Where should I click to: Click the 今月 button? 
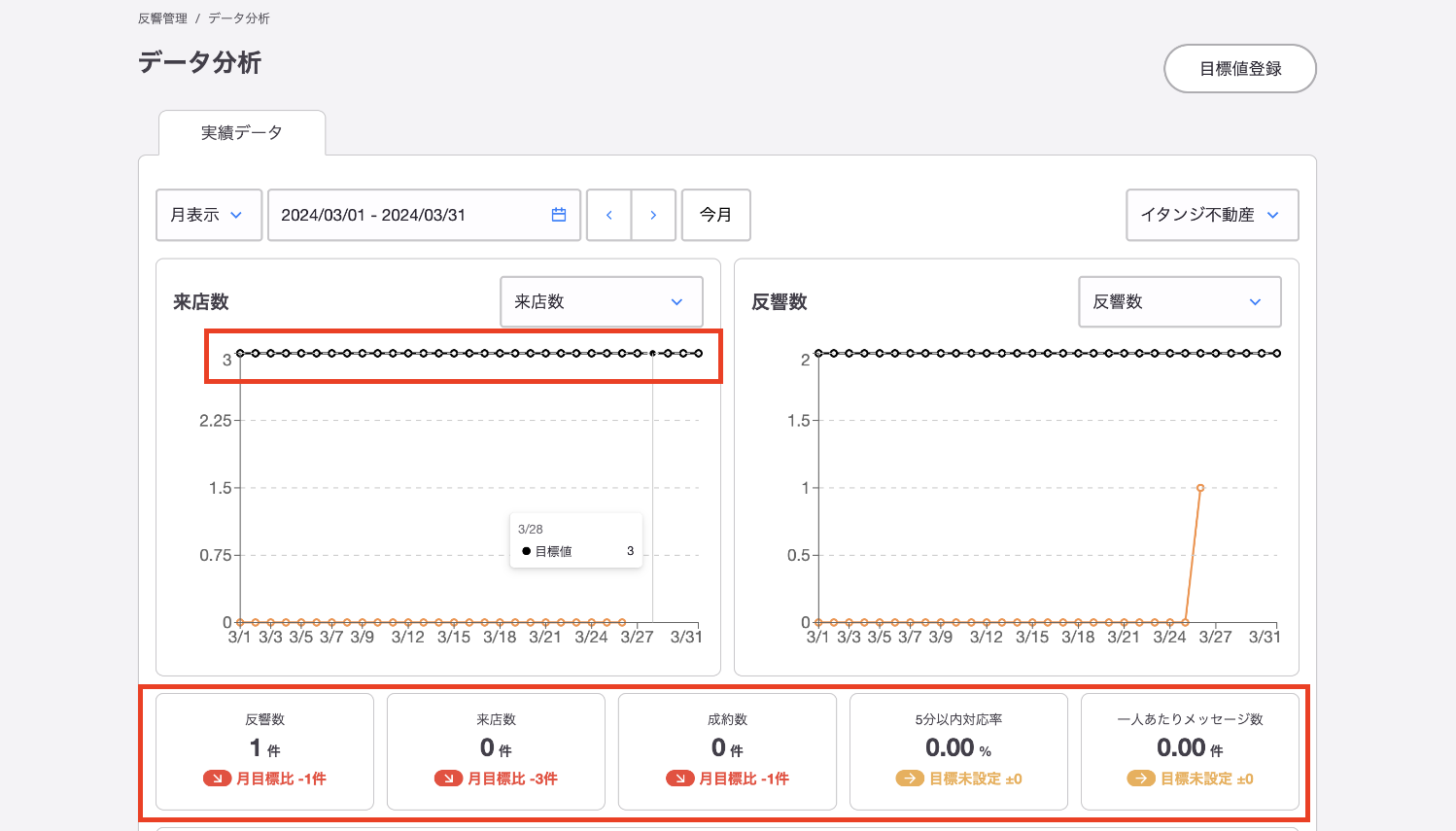click(716, 215)
